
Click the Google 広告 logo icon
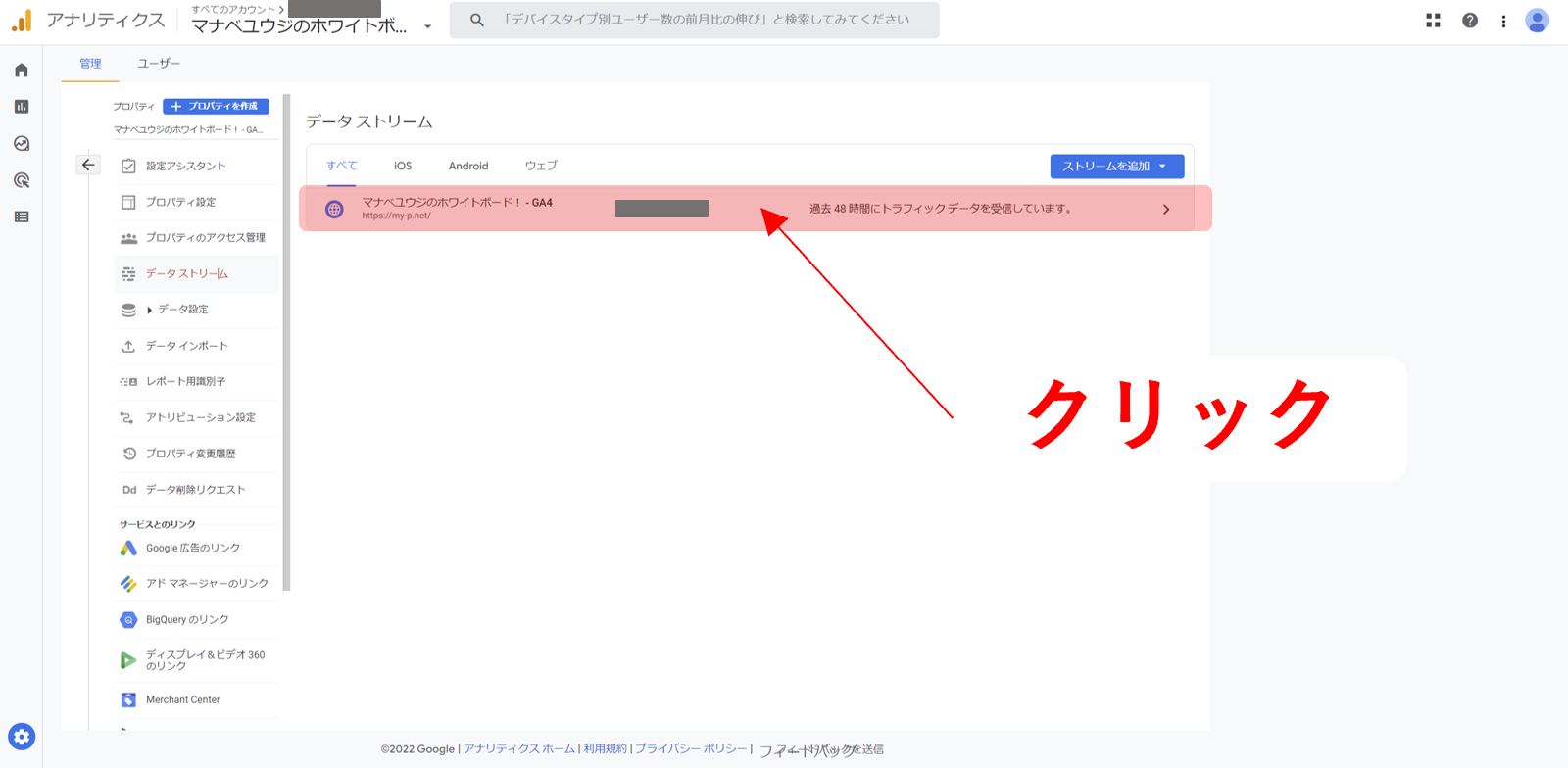(x=128, y=549)
